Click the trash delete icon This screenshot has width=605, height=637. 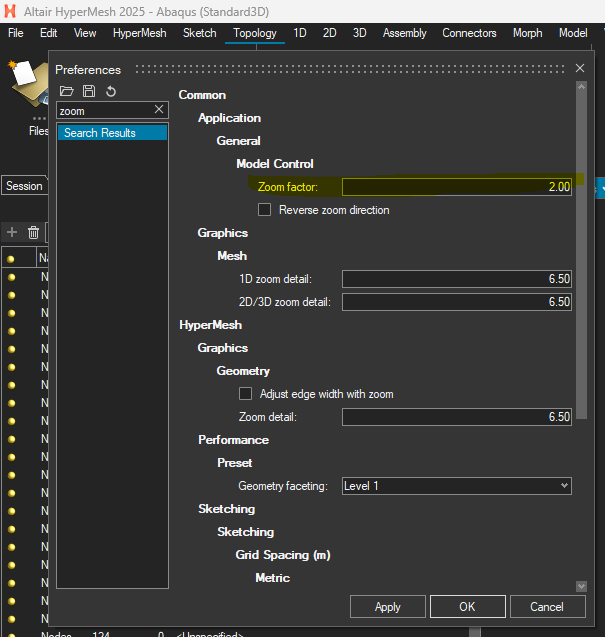coord(33,232)
